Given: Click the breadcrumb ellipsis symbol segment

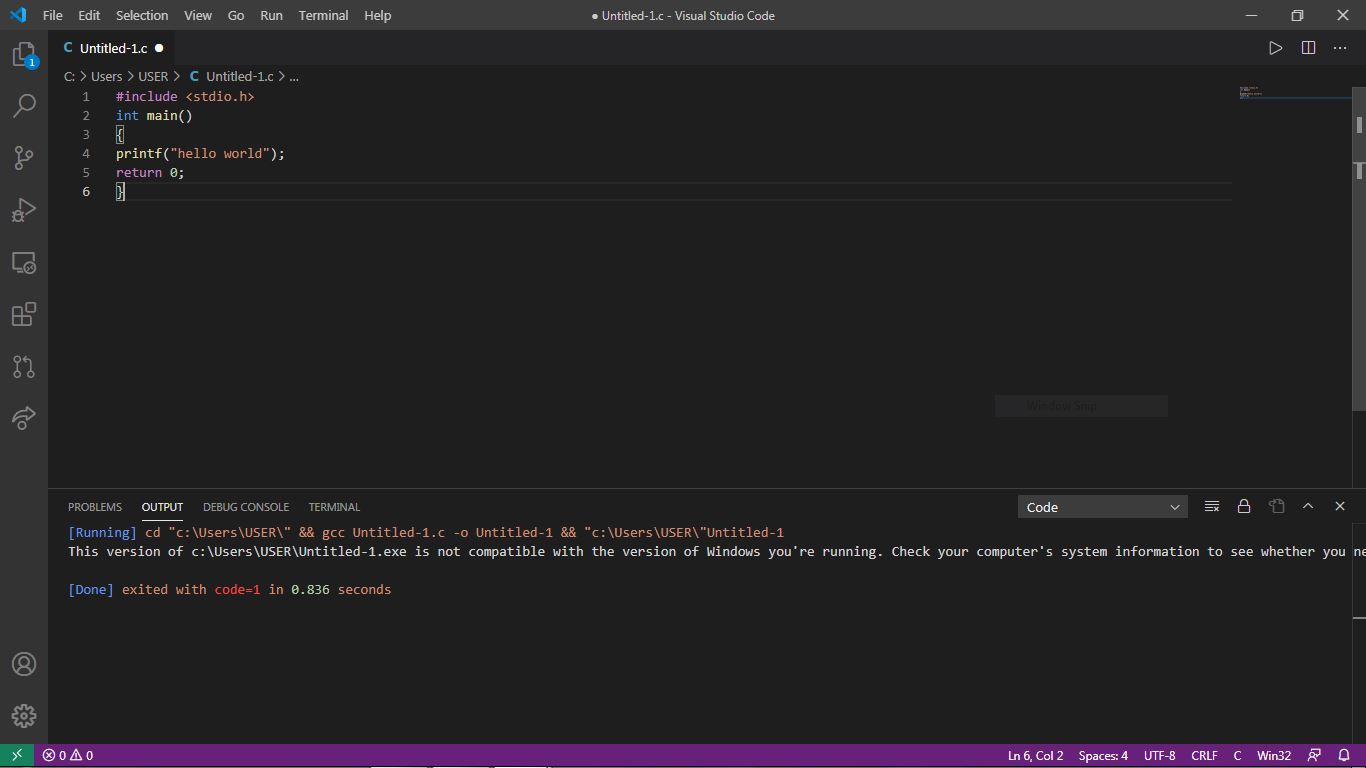Looking at the screenshot, I should 294,76.
